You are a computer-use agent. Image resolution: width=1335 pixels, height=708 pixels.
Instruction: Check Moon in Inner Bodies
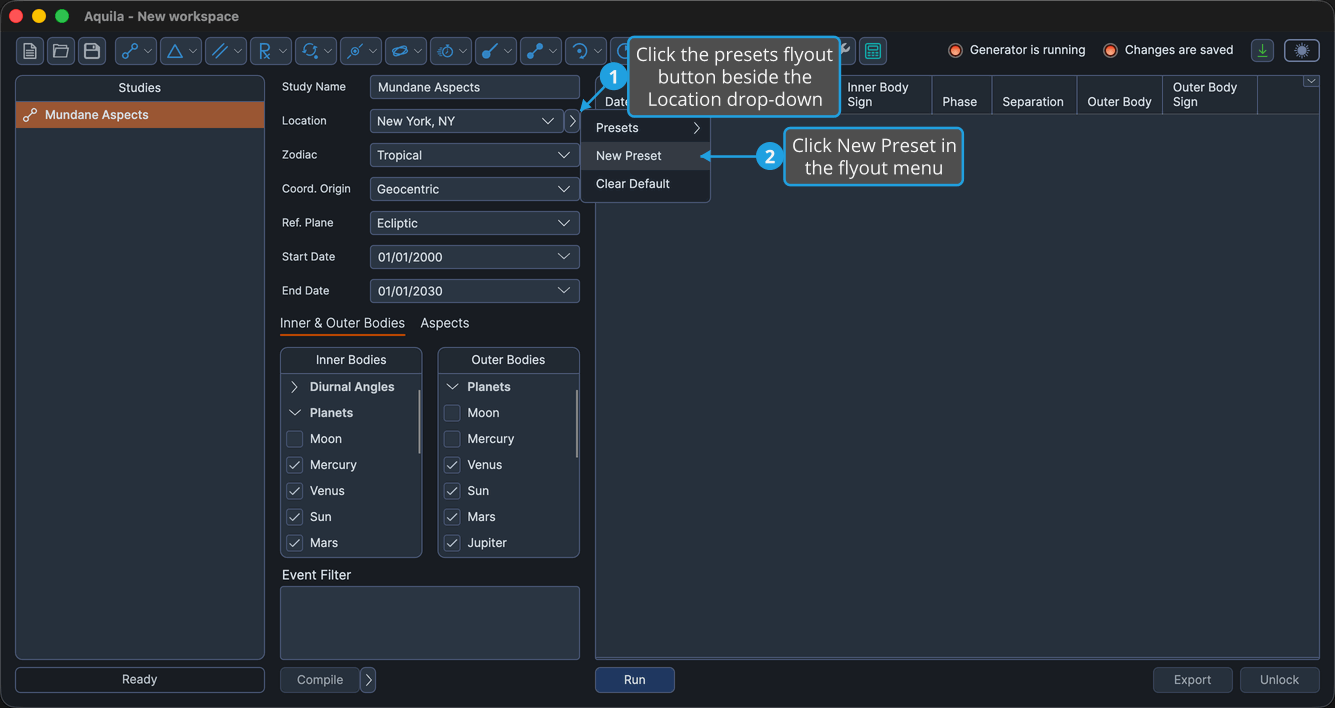point(294,439)
